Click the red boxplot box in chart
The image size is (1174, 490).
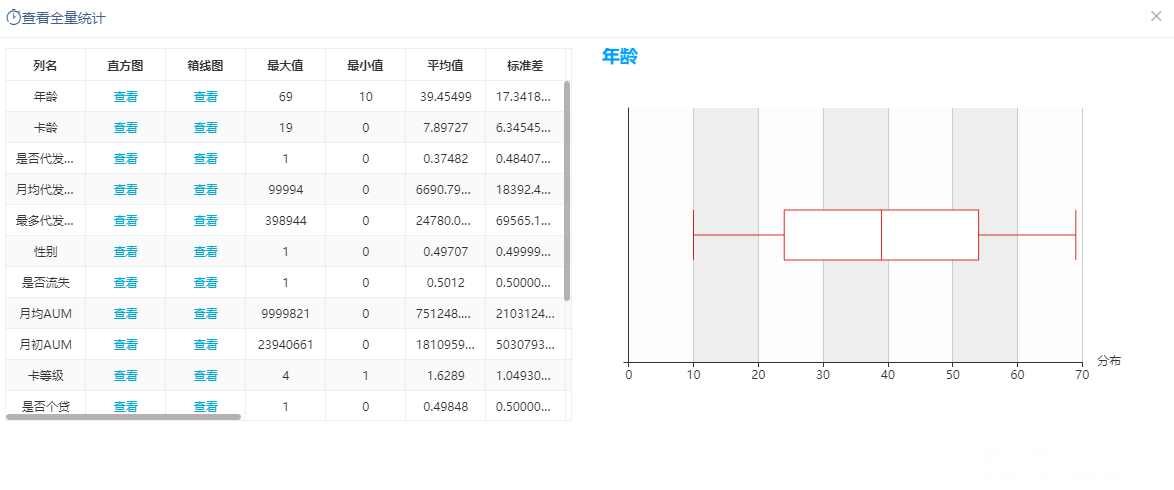[881, 235]
